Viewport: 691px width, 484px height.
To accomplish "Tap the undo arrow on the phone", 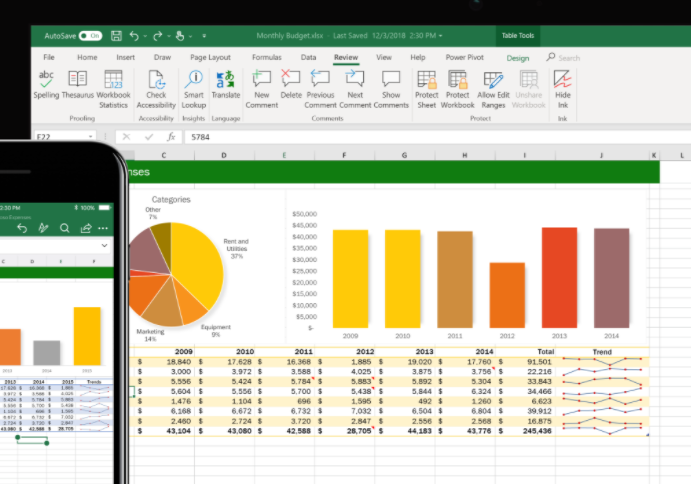I will coord(22,228).
